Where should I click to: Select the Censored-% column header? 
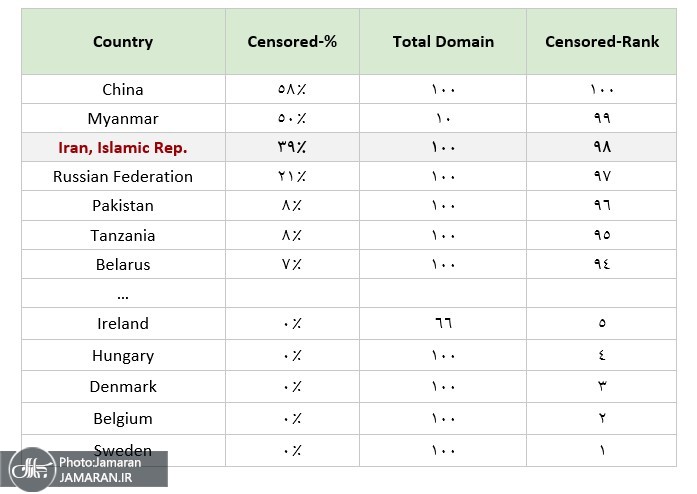[x=291, y=42]
